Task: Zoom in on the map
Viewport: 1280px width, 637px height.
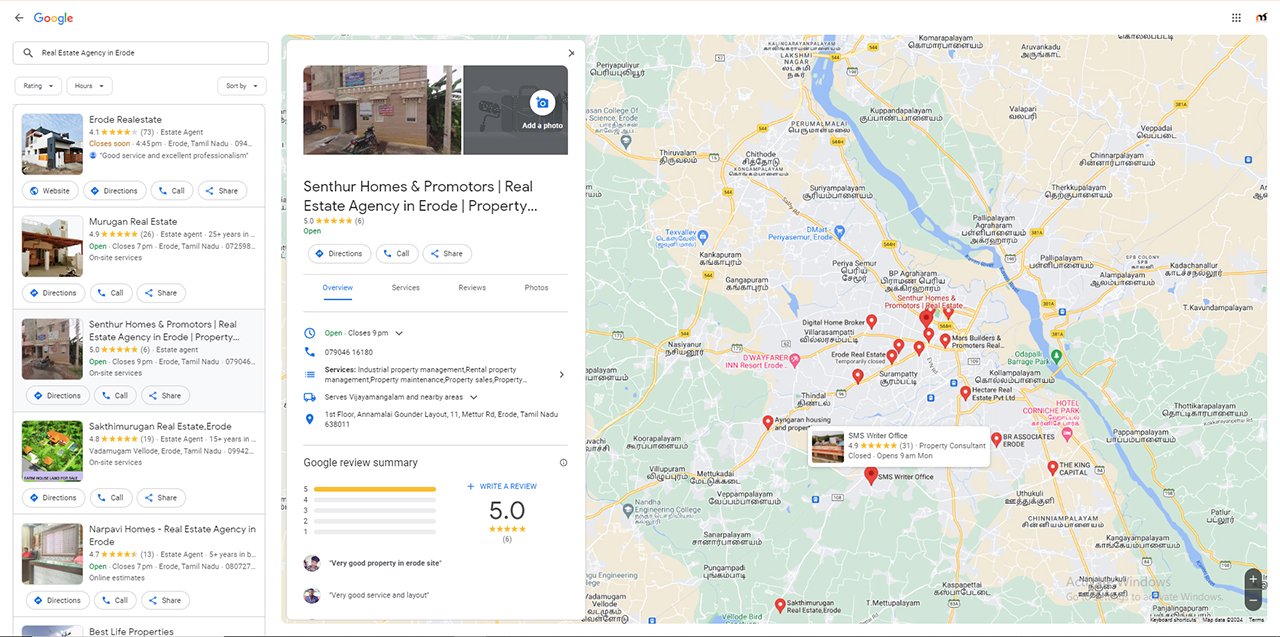Action: (x=1253, y=579)
